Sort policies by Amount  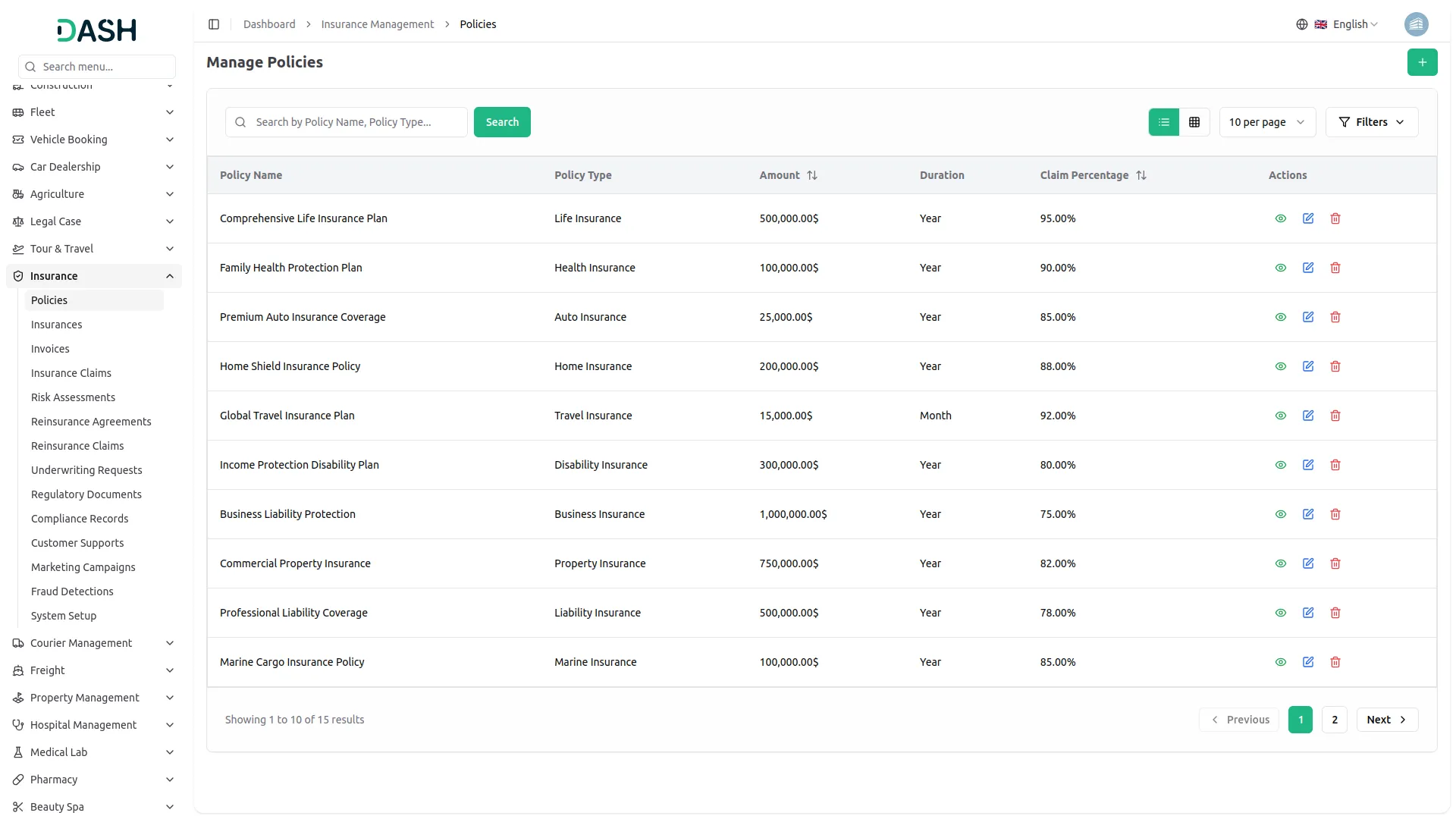812,175
